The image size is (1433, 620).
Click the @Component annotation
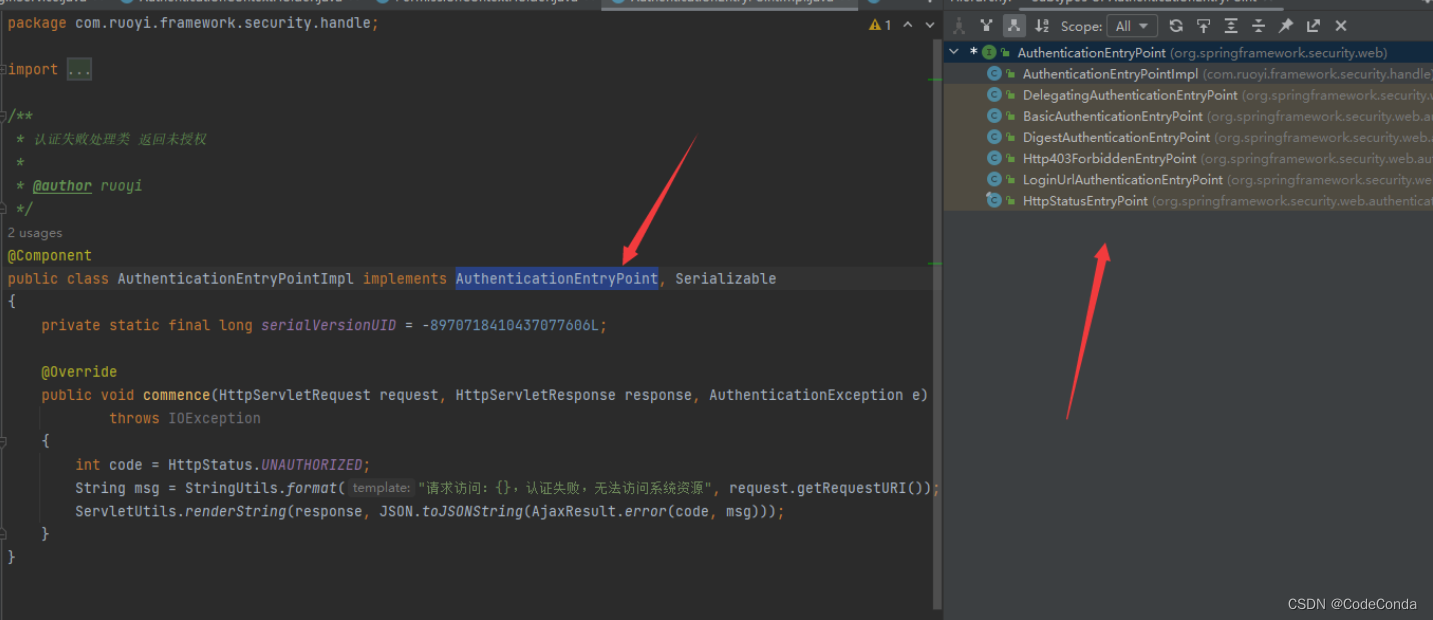(x=50, y=256)
